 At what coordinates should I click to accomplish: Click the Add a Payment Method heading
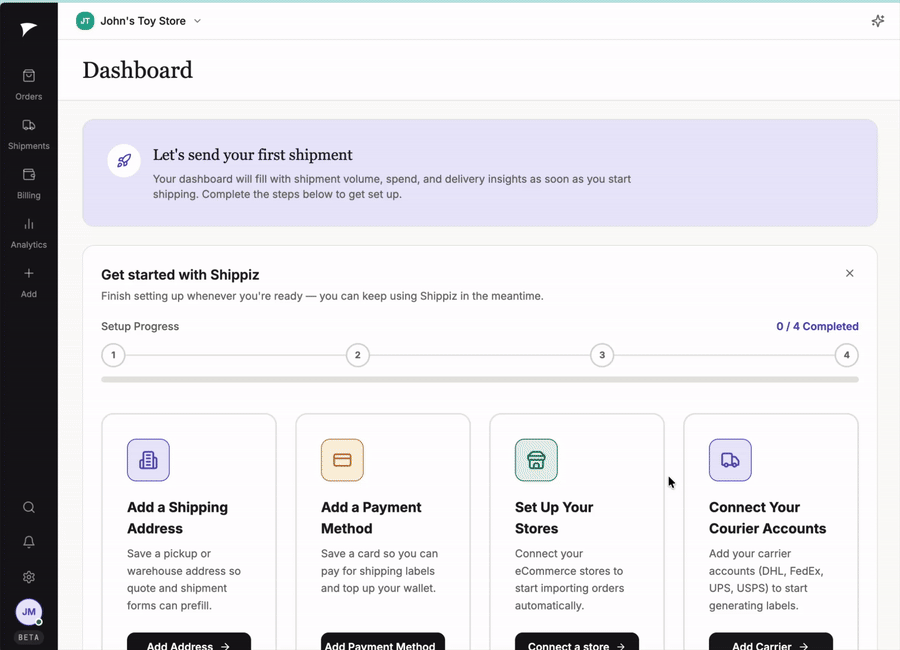coord(371,518)
